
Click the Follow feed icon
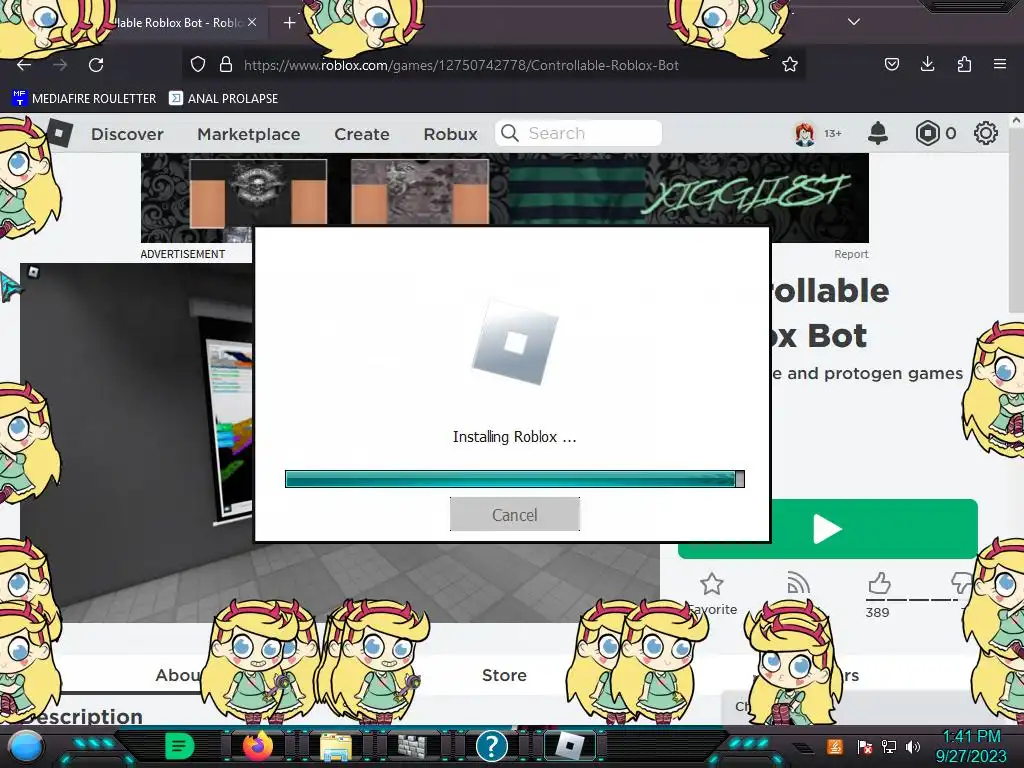(x=798, y=583)
